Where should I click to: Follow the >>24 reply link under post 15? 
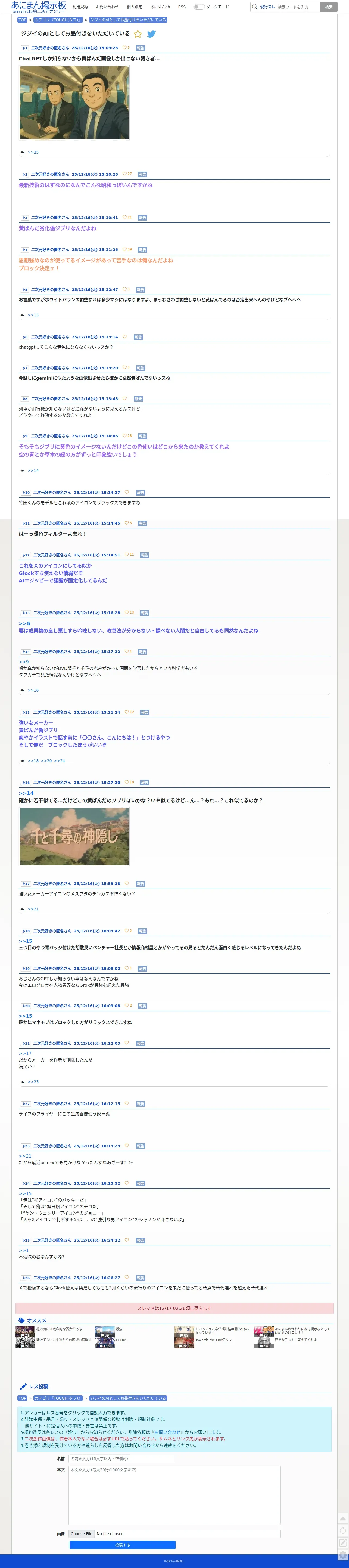click(x=59, y=761)
